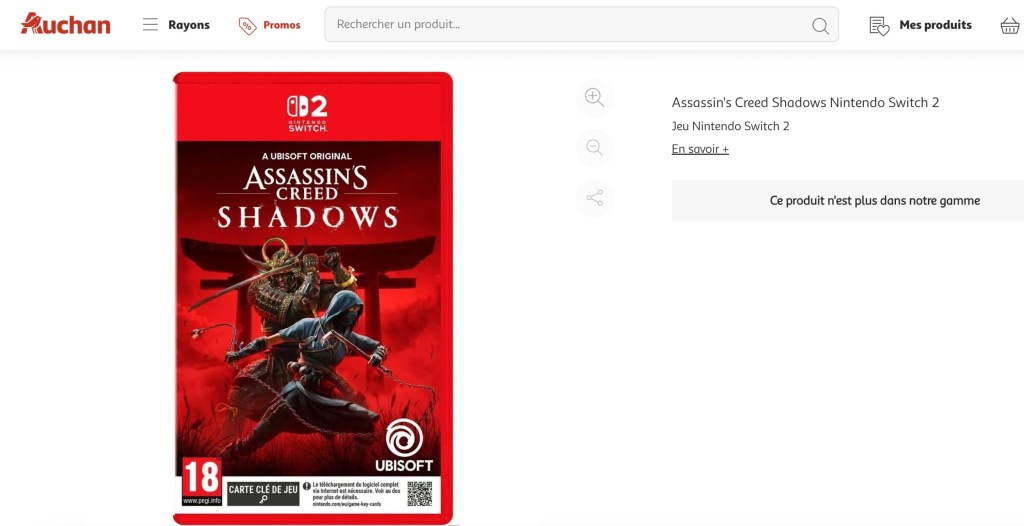
Task: Click the QR code on the cover
Action: click(x=419, y=493)
